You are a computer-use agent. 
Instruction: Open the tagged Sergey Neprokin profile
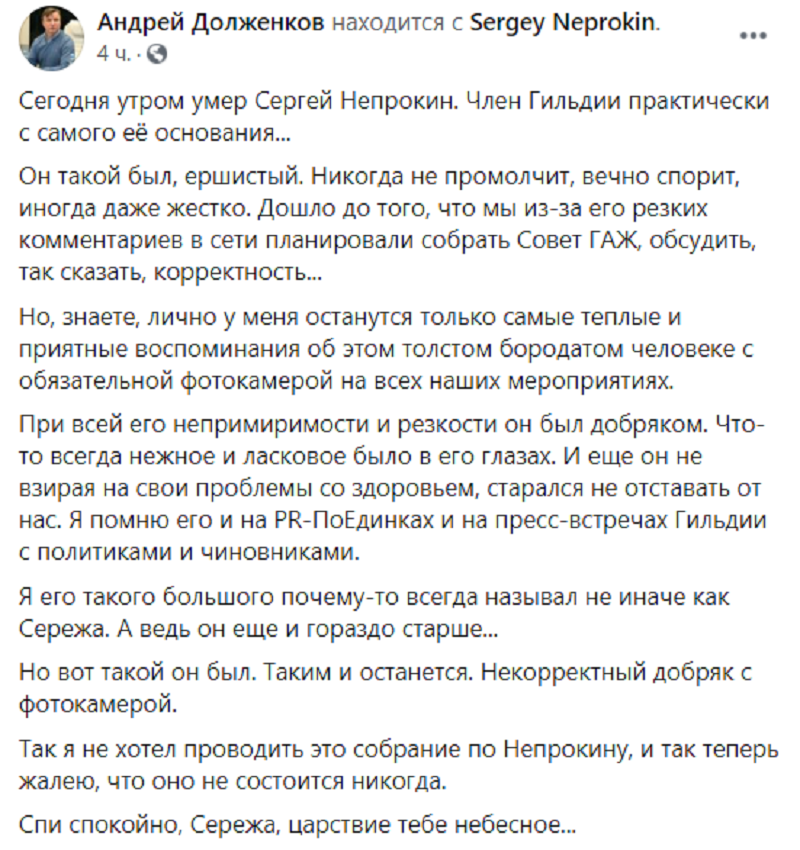(x=563, y=23)
